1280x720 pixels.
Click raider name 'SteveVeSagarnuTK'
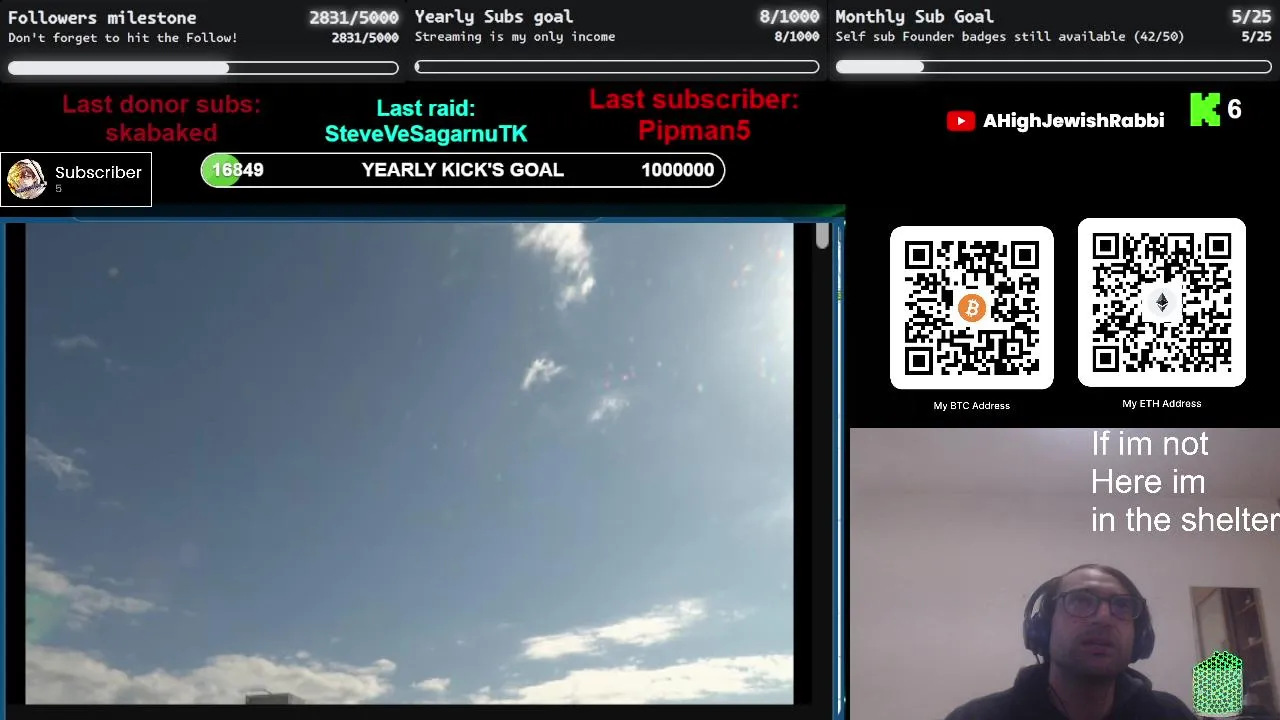(x=426, y=134)
